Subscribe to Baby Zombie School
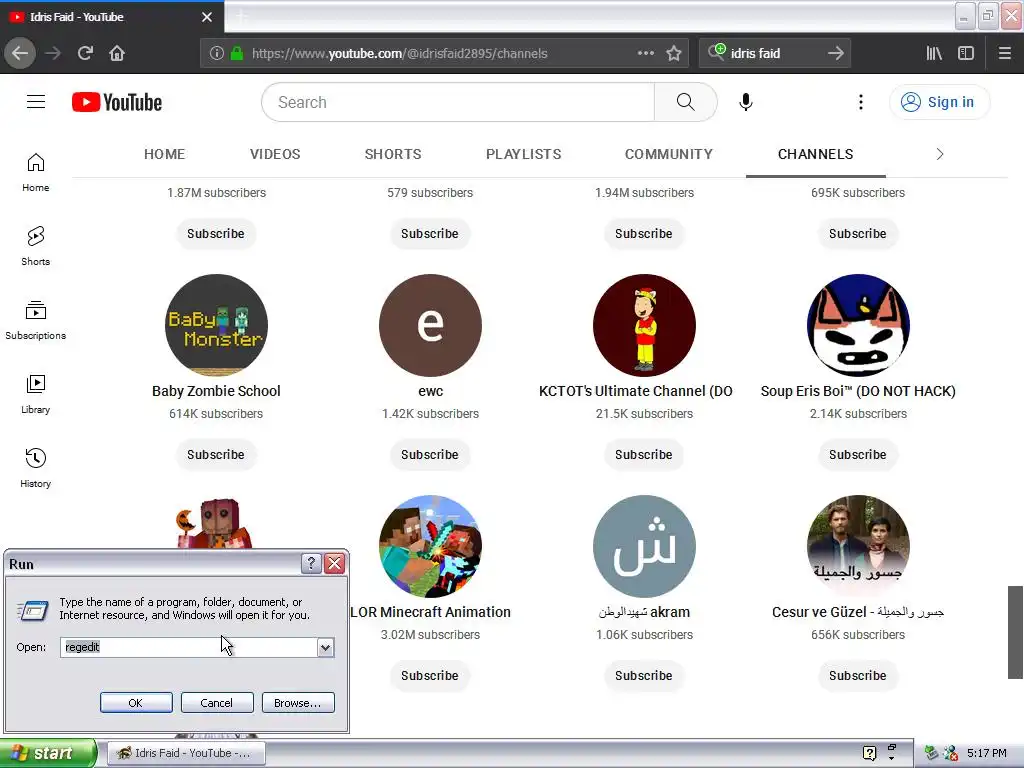1024x768 pixels. [216, 455]
